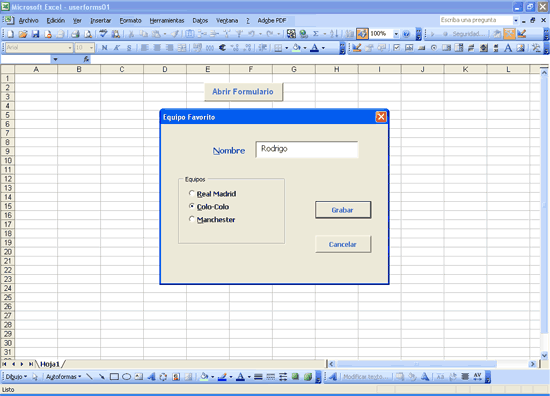Open Excel help question-mark icon
The width and height of the screenshot is (550, 396).
click(x=406, y=34)
